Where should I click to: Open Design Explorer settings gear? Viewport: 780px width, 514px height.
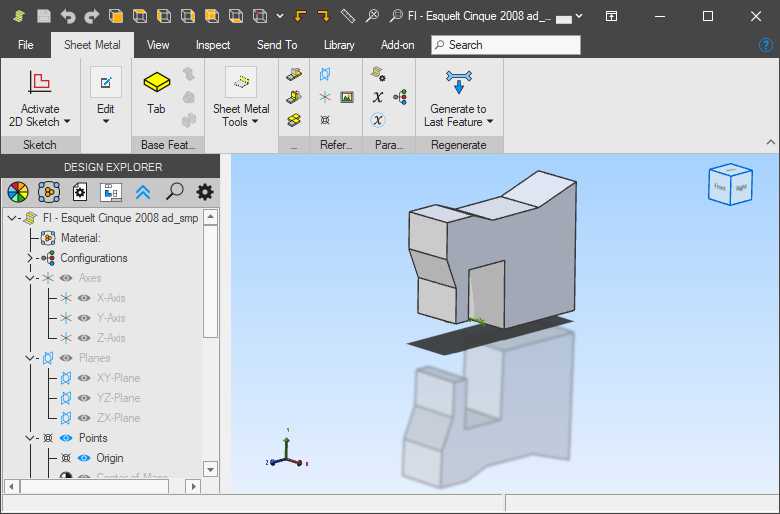click(x=205, y=192)
